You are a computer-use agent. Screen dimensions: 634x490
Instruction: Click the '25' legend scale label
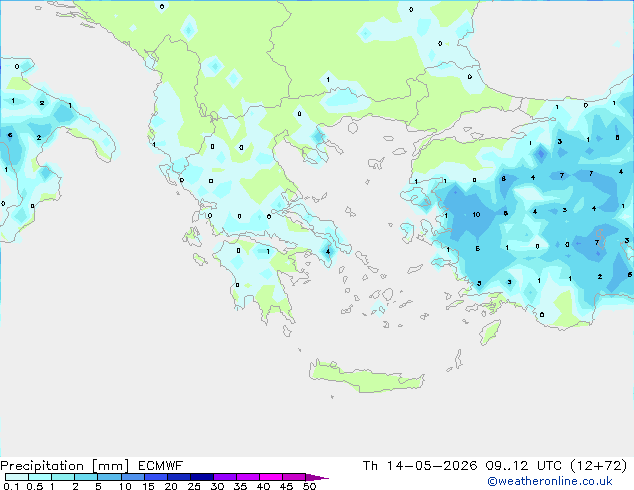tap(194, 486)
